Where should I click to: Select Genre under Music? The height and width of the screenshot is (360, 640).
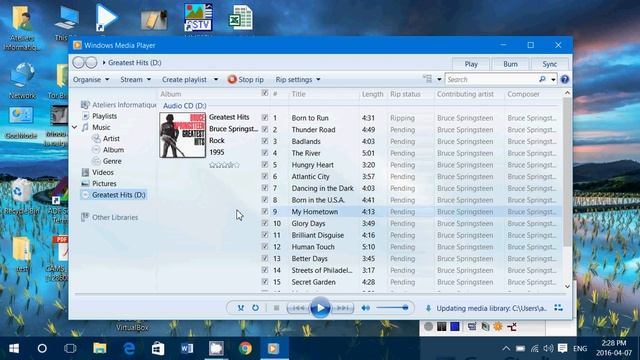pyautogui.click(x=112, y=161)
